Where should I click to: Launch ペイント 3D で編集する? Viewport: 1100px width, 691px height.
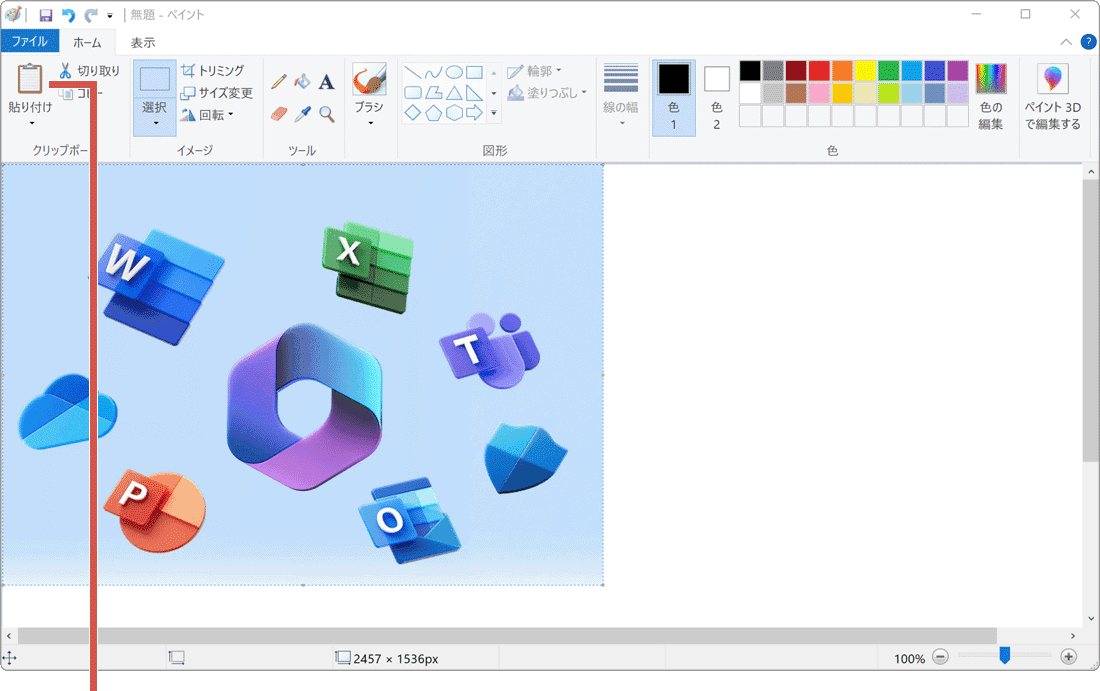[1053, 97]
